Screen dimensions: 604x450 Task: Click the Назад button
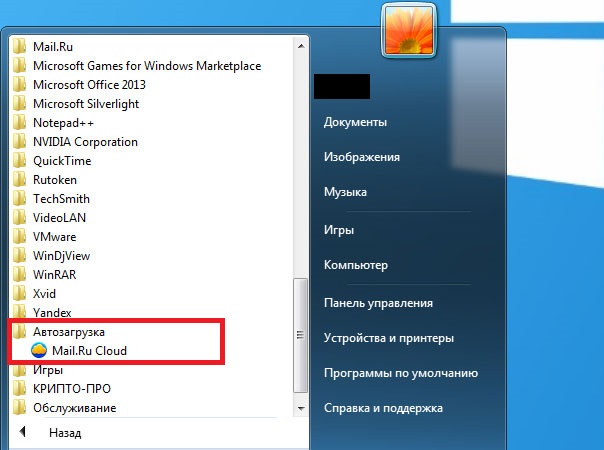coord(65,433)
